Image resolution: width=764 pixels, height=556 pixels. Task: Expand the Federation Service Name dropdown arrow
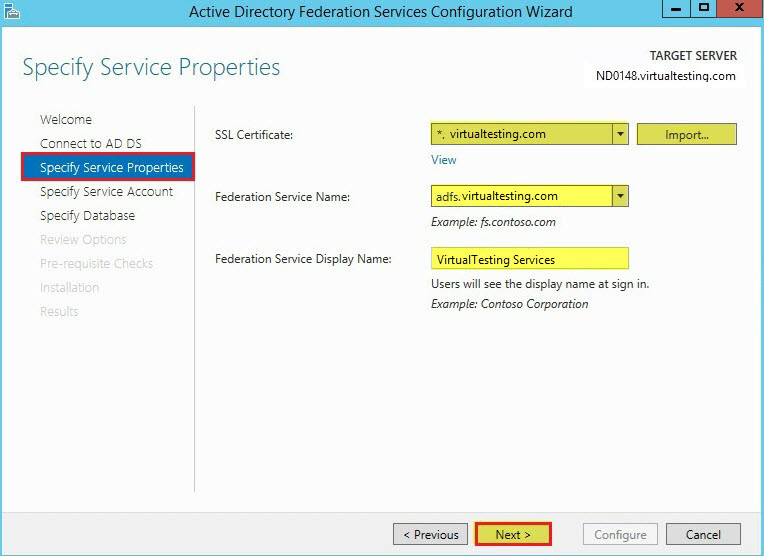click(x=620, y=196)
